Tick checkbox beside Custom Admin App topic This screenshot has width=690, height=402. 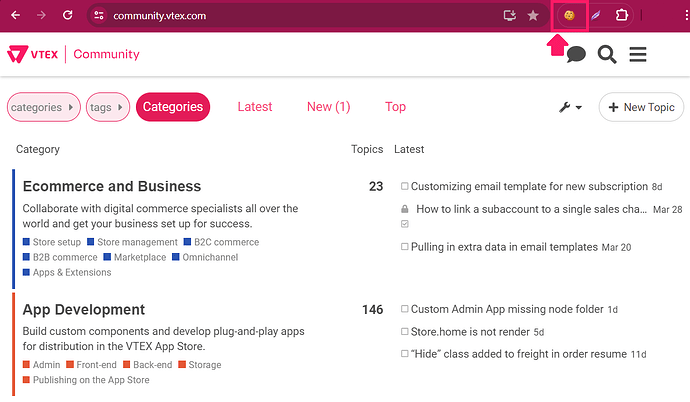point(405,310)
